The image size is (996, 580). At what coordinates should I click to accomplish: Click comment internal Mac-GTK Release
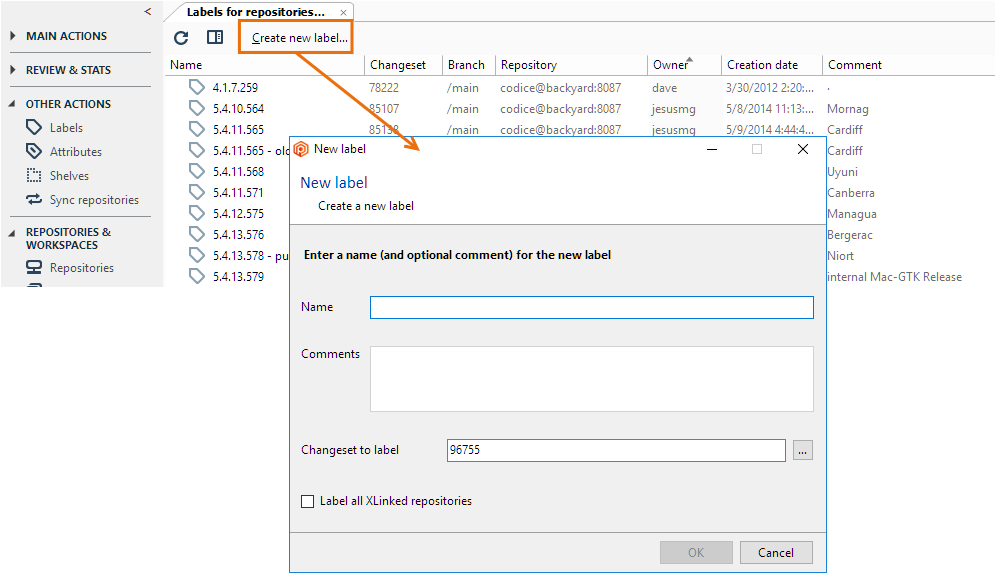894,276
